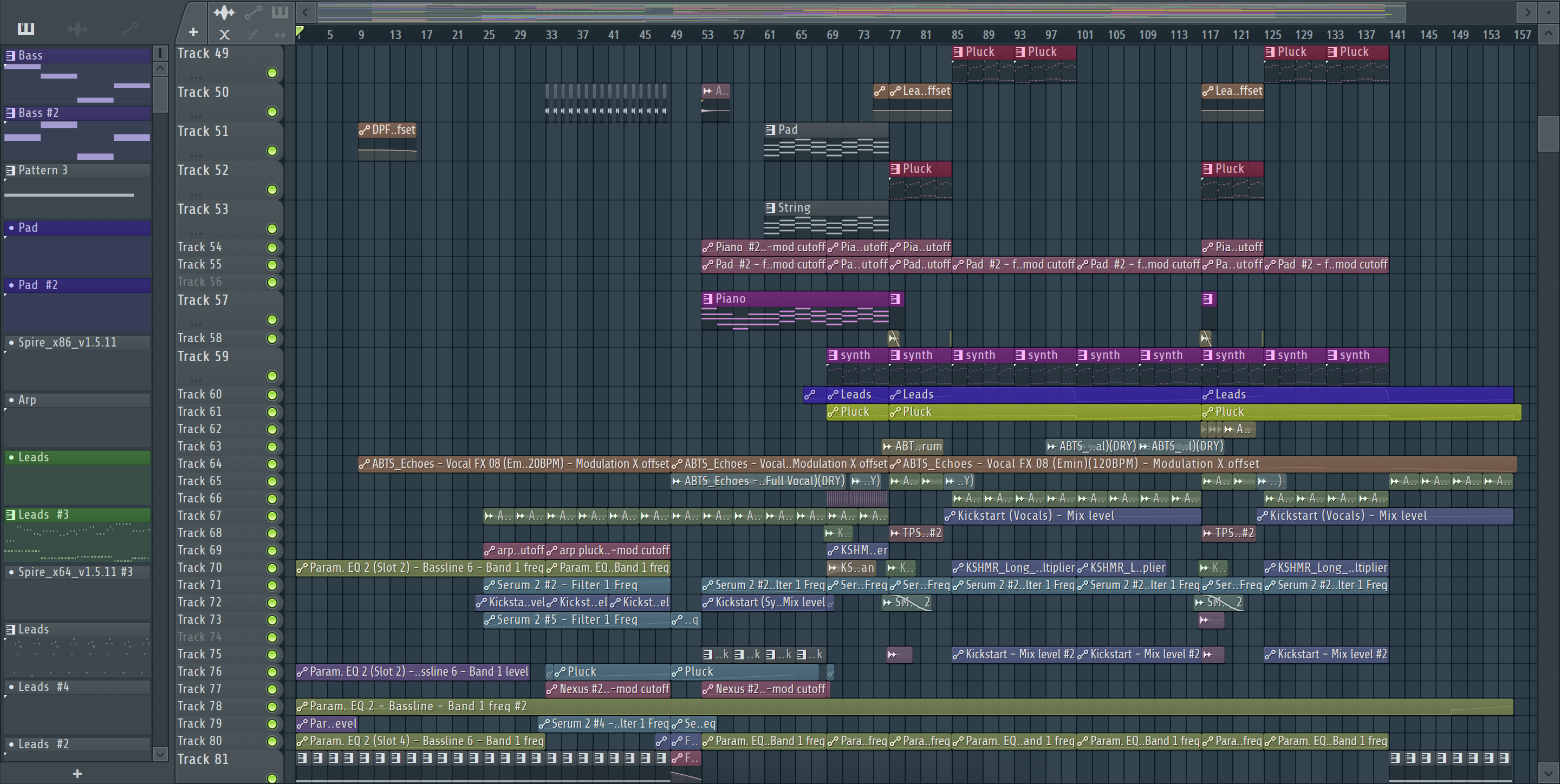Select the Param. EQ 2 - Bassline clip on Track 78
This screenshot has width=1560, height=784.
pos(904,707)
